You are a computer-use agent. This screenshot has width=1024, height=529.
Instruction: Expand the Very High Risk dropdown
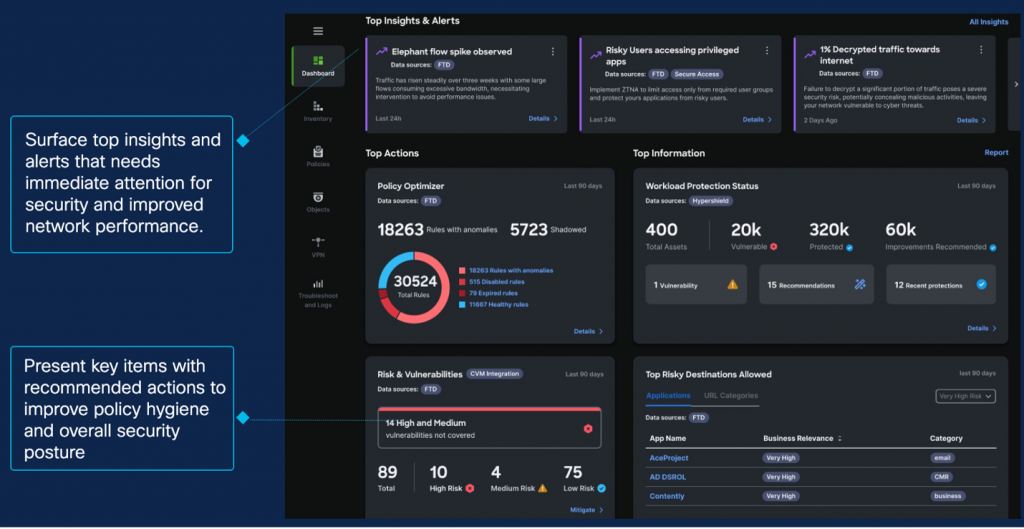click(965, 396)
